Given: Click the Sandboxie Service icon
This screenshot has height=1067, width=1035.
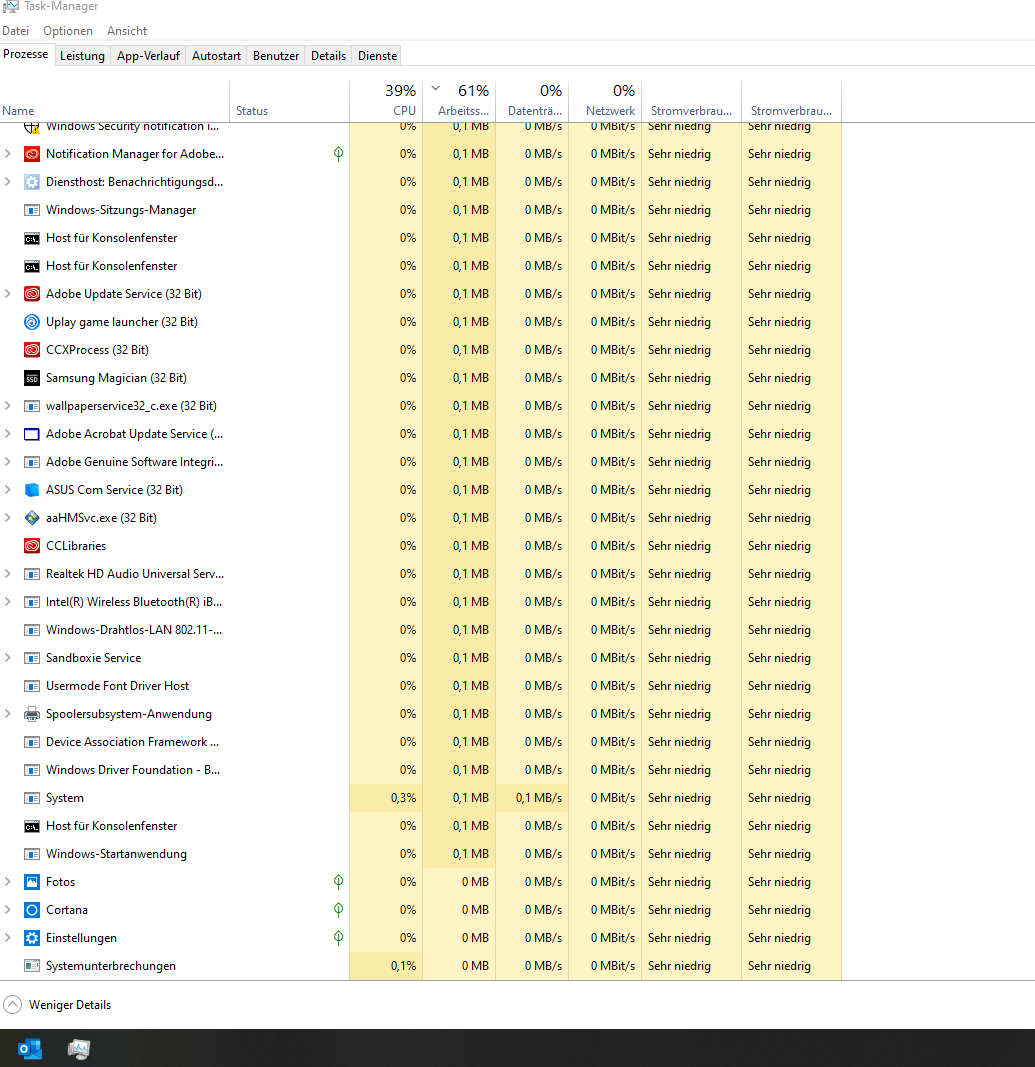Looking at the screenshot, I should pyautogui.click(x=31, y=658).
